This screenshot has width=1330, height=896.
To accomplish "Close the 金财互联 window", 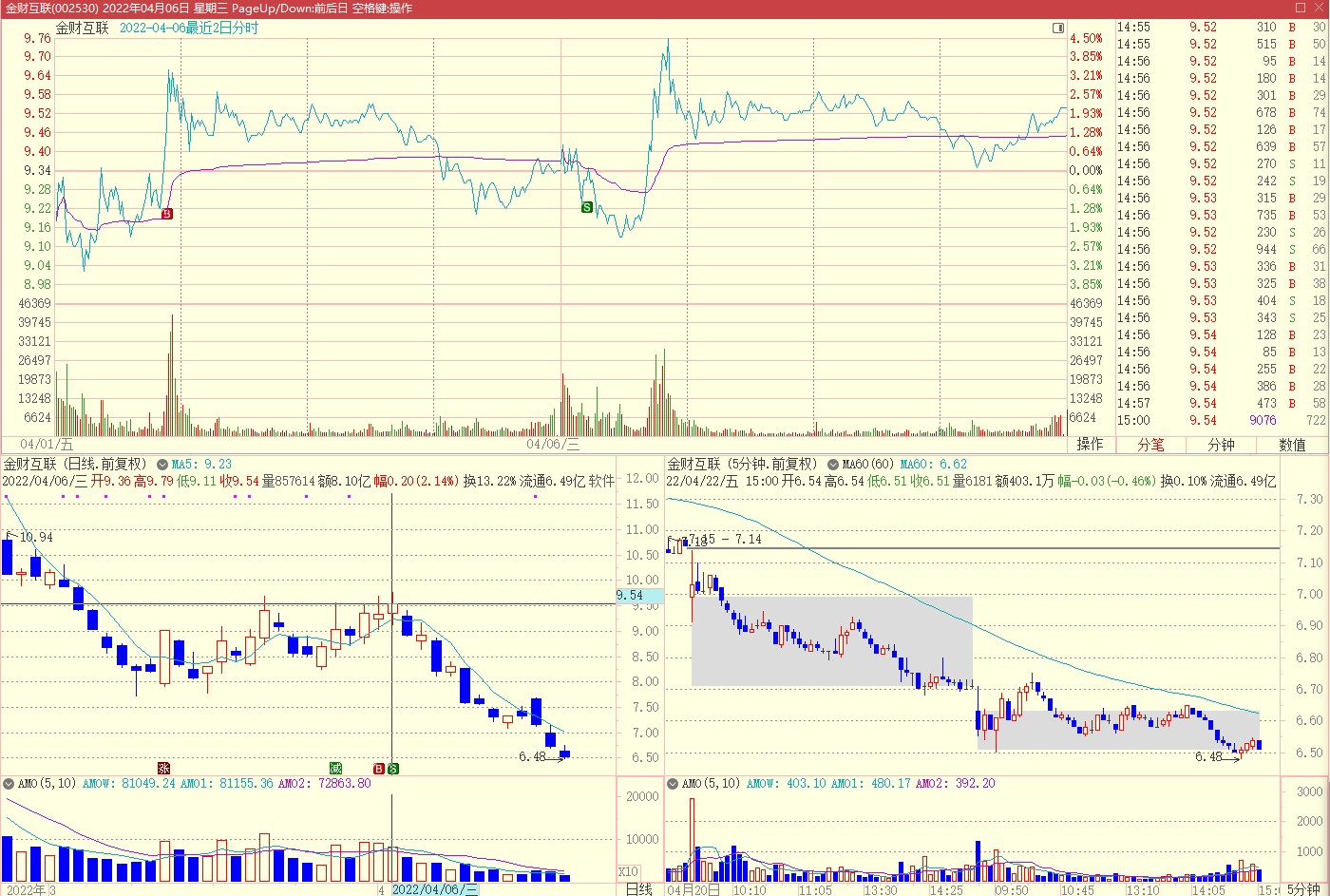I will [1319, 8].
